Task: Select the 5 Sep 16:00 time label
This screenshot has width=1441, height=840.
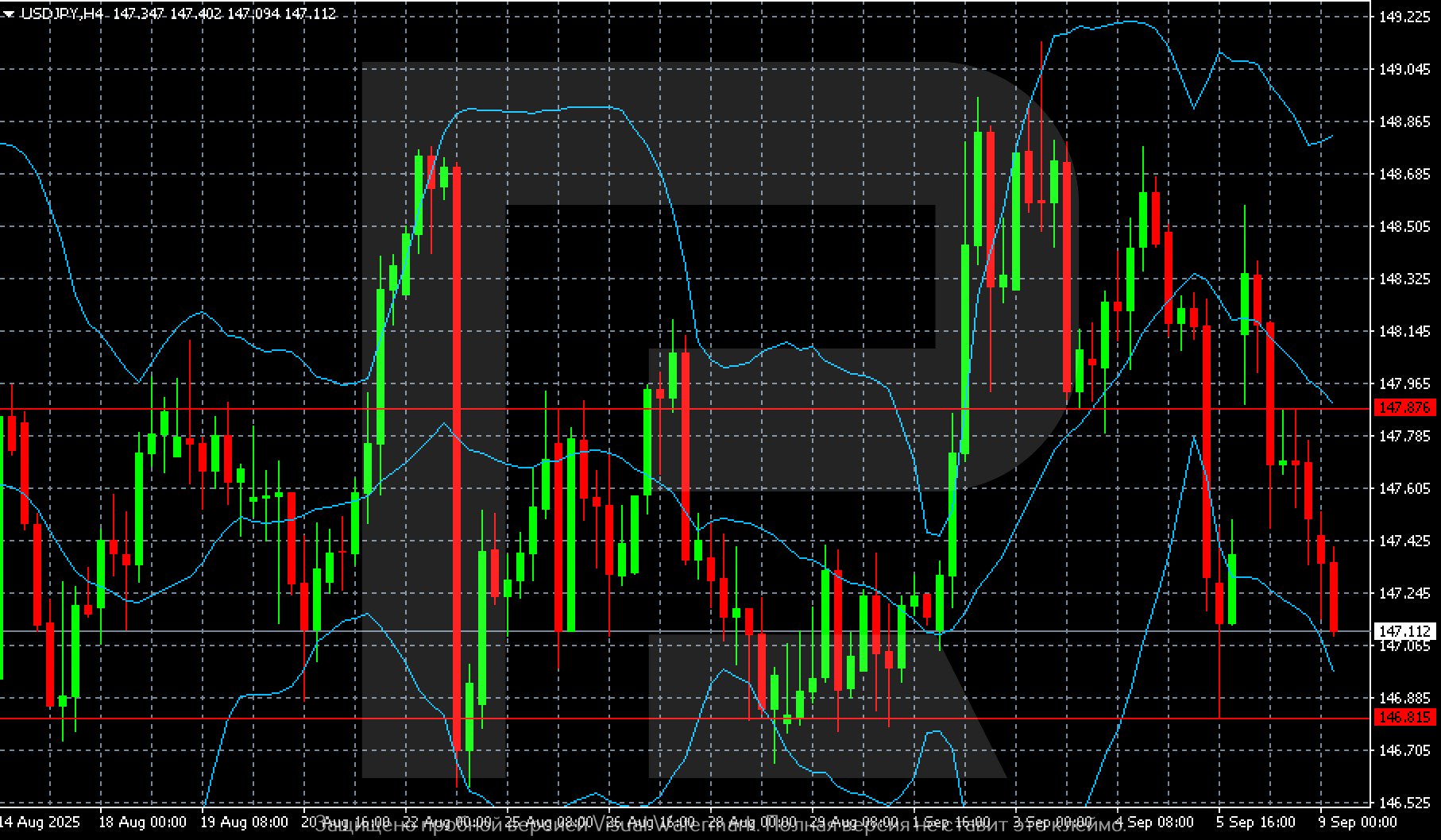Action: pyautogui.click(x=1256, y=822)
